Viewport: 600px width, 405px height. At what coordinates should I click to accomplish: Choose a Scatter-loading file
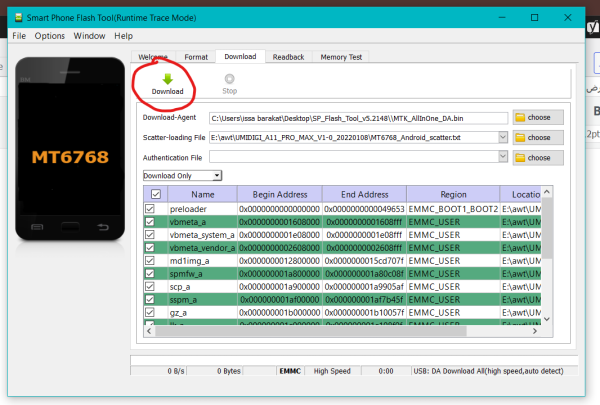point(538,137)
